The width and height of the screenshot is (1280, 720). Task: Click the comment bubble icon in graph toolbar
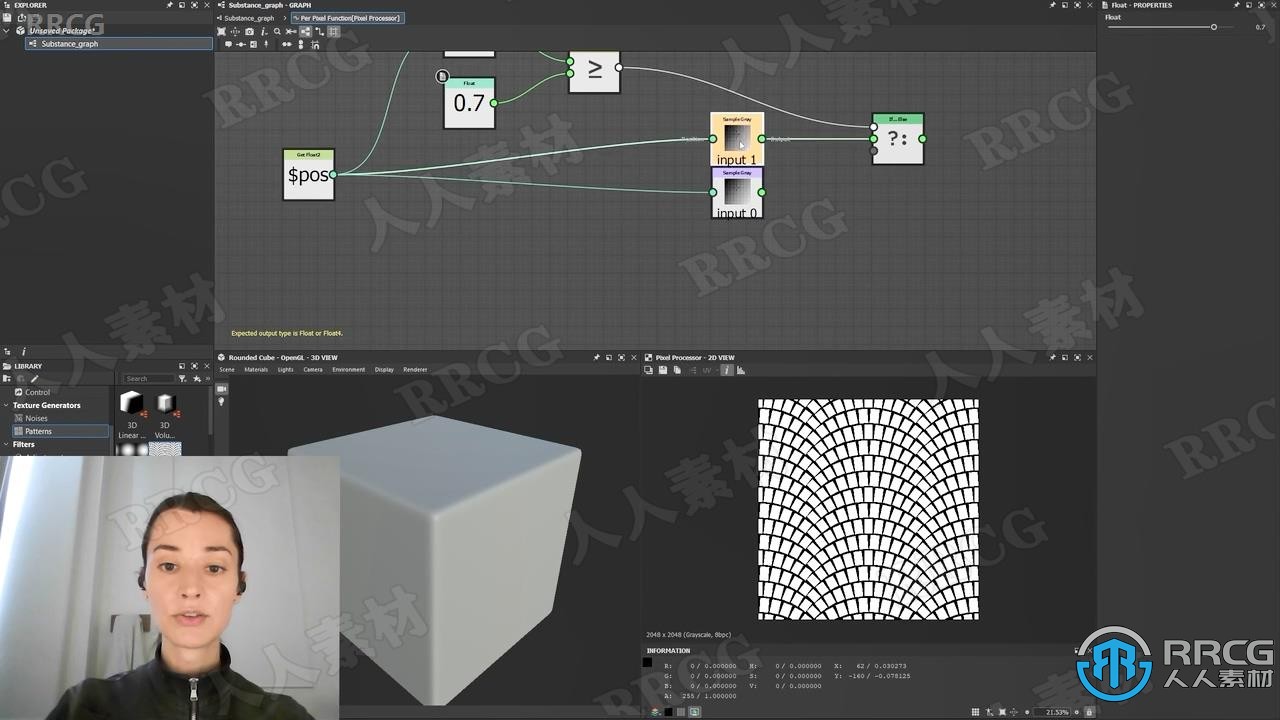pyautogui.click(x=228, y=44)
